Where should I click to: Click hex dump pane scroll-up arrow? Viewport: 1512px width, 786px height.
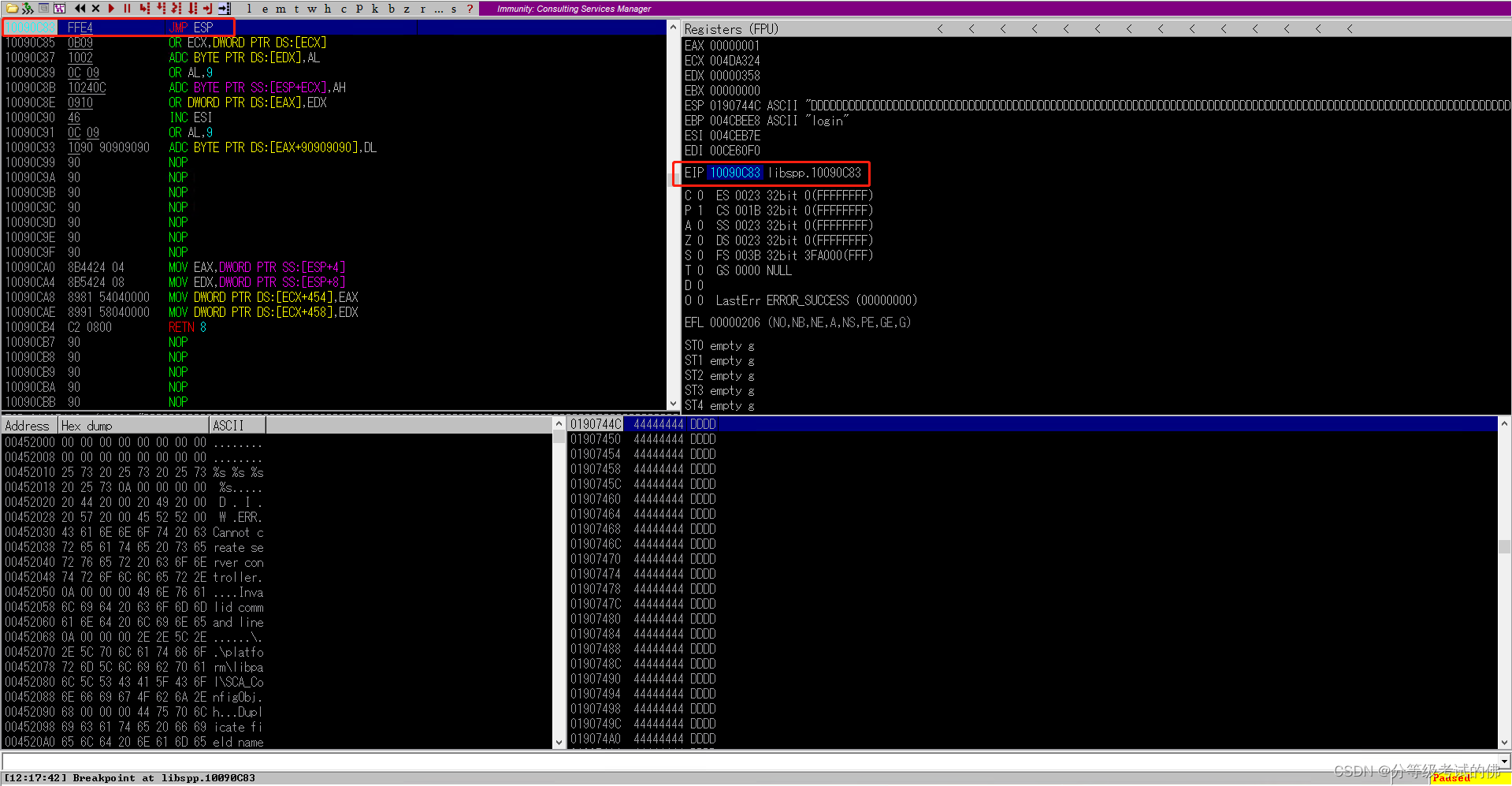click(559, 424)
